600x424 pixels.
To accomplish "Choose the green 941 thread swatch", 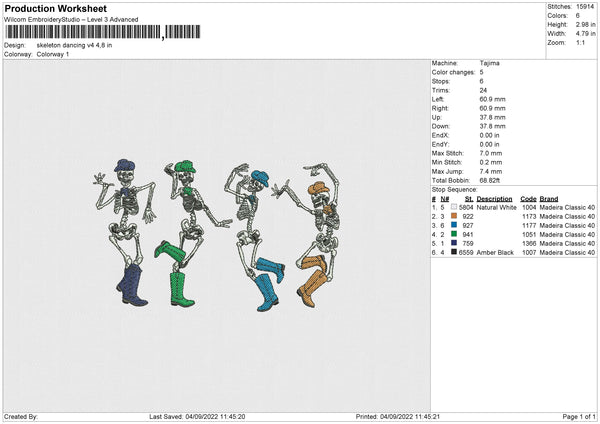I will pyautogui.click(x=454, y=234).
